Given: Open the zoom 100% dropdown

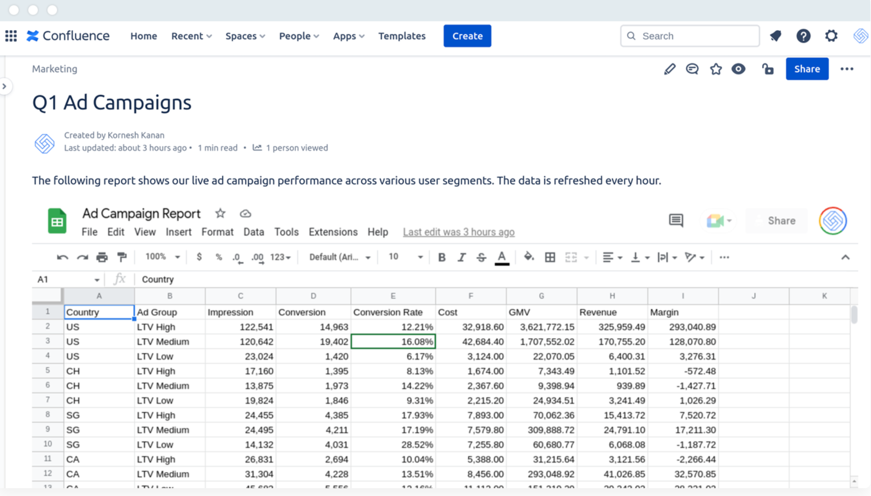Looking at the screenshot, I should point(162,257).
